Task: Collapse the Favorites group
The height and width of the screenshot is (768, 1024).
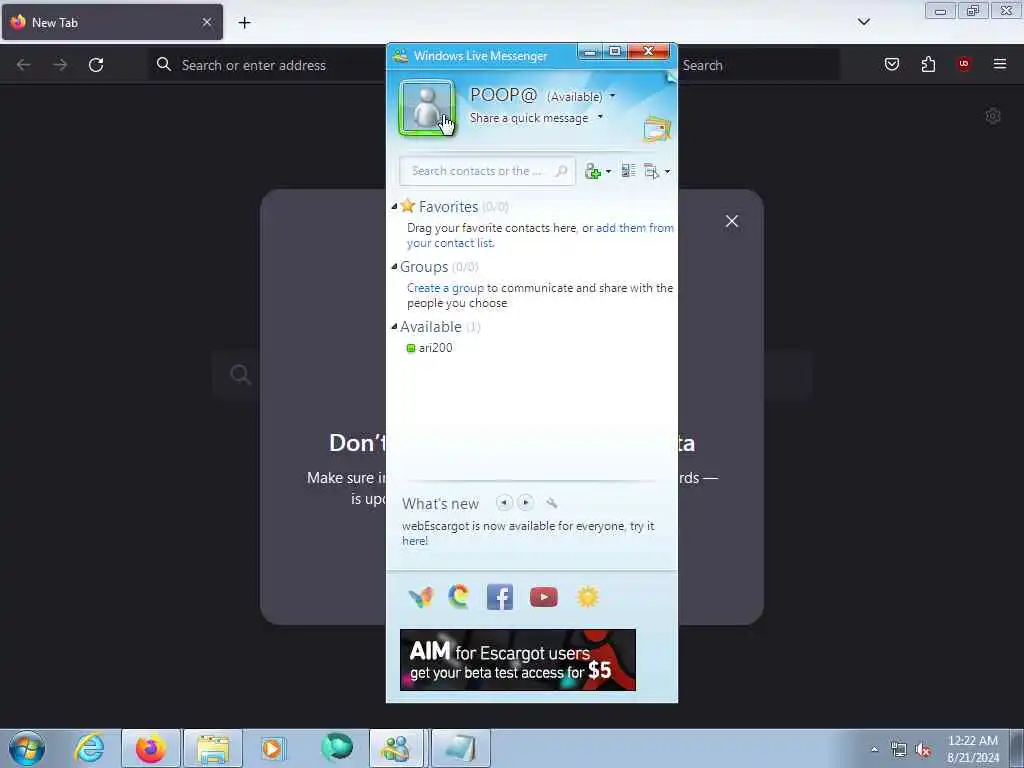Action: [394, 206]
